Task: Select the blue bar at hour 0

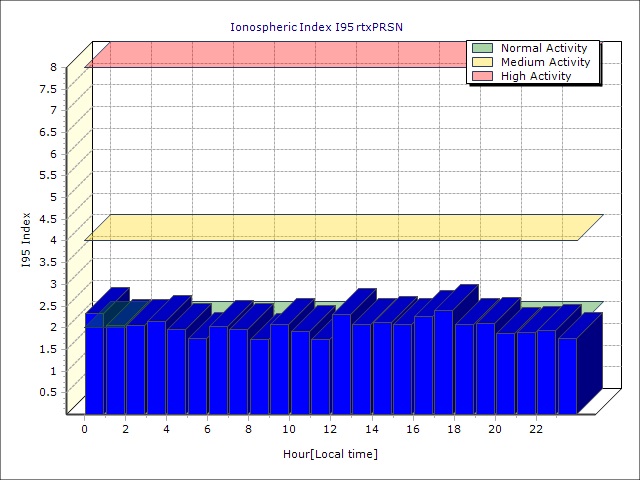Action: pyautogui.click(x=94, y=368)
